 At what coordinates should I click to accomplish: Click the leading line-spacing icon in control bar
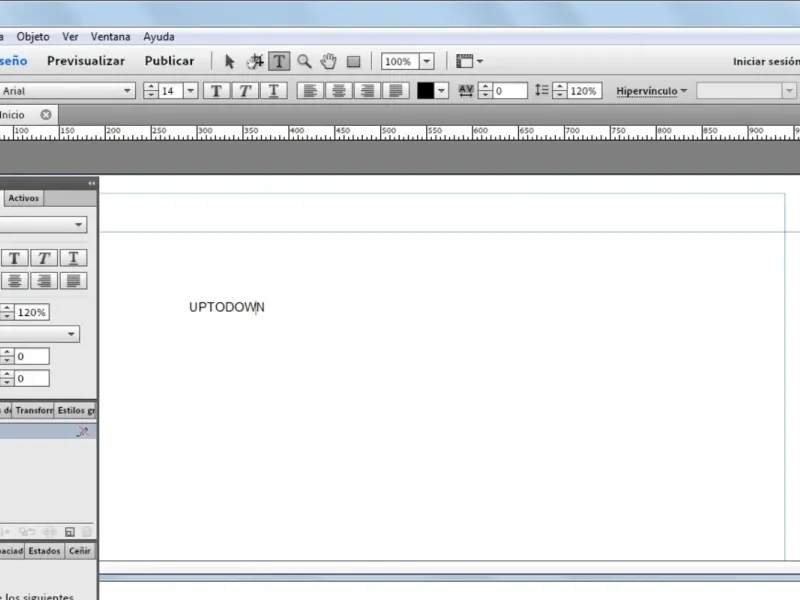(x=541, y=90)
